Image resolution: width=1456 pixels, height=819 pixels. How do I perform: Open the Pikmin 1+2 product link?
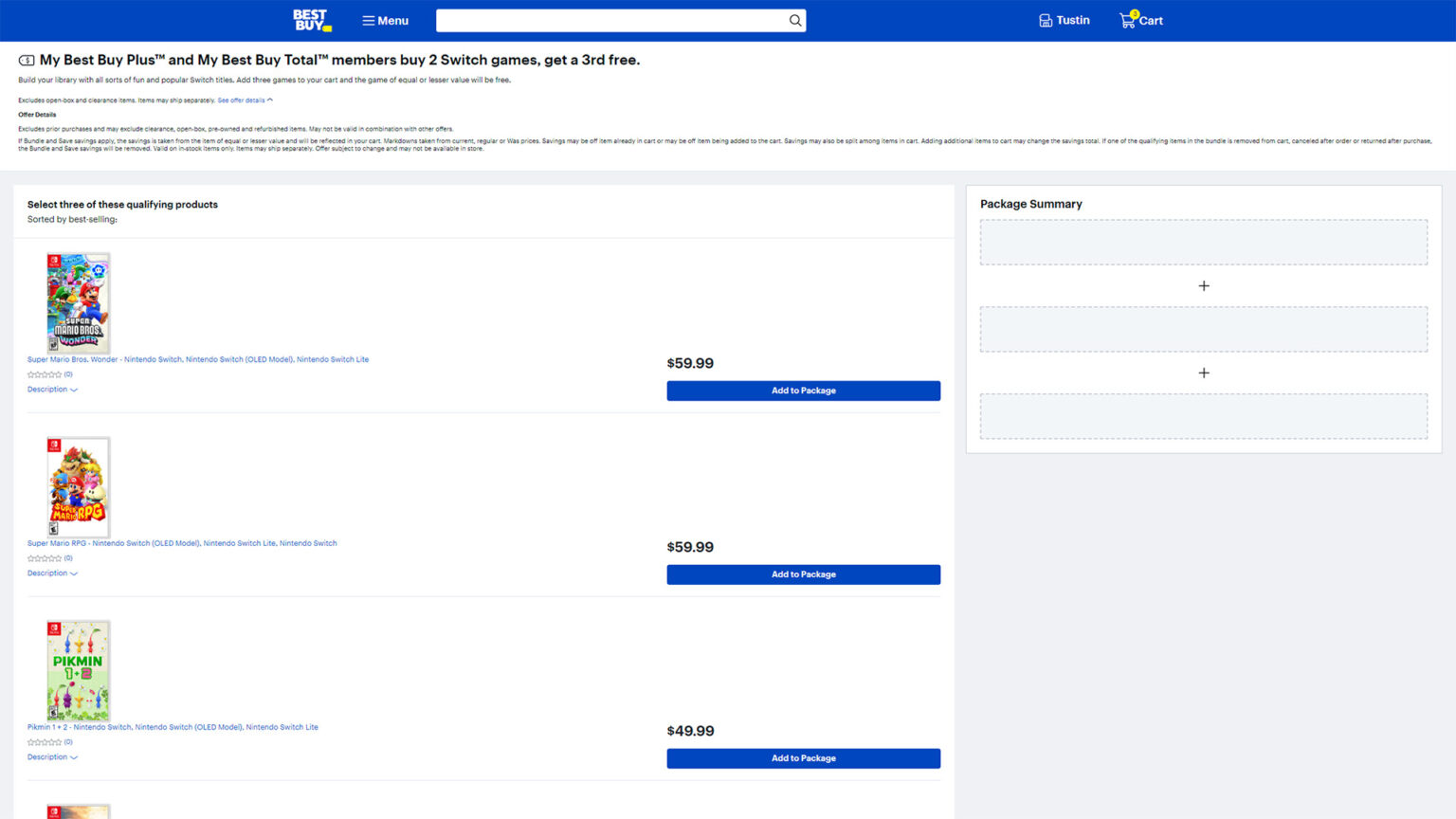[x=173, y=728]
